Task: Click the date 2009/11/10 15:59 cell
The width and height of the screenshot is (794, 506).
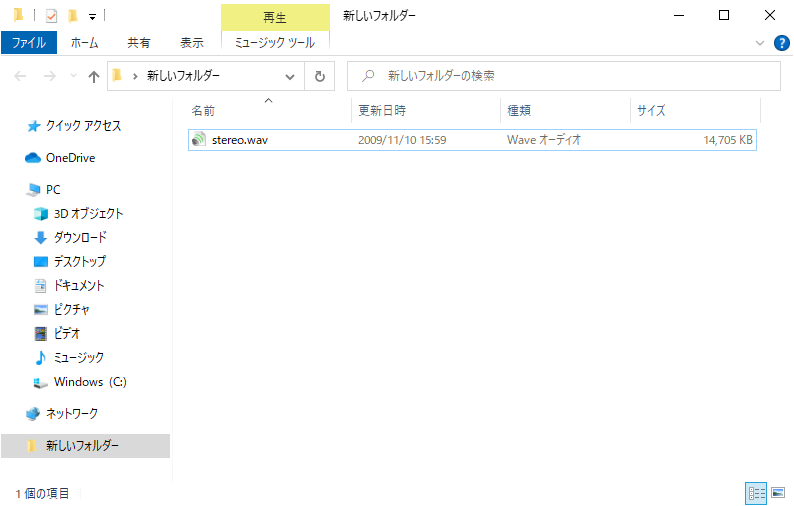Action: (402, 140)
